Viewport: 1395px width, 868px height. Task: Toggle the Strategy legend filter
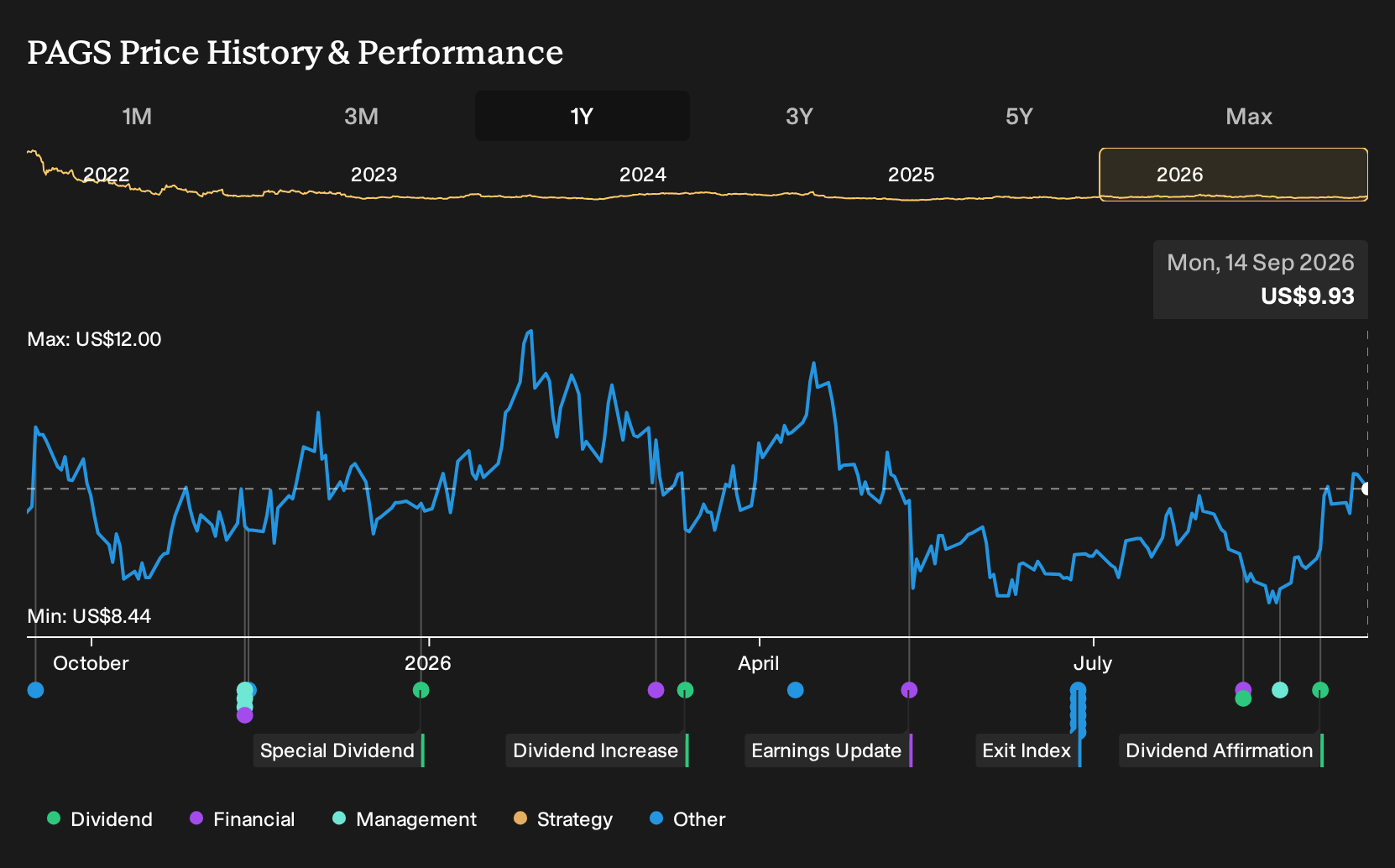tap(563, 819)
